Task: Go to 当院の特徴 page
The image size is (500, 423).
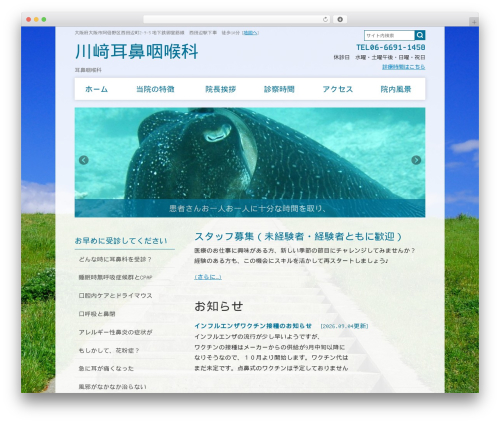Action: [155, 89]
